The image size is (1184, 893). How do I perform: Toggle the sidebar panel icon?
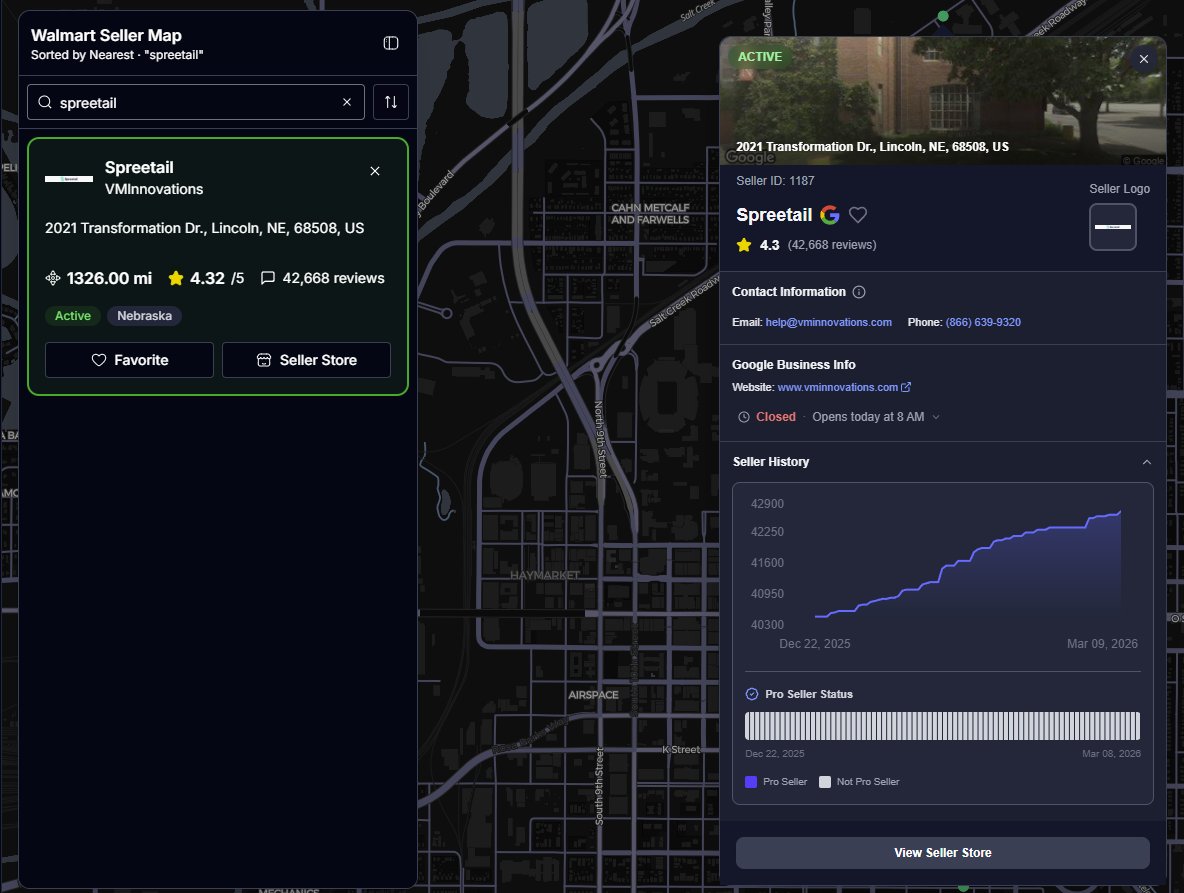pos(390,43)
